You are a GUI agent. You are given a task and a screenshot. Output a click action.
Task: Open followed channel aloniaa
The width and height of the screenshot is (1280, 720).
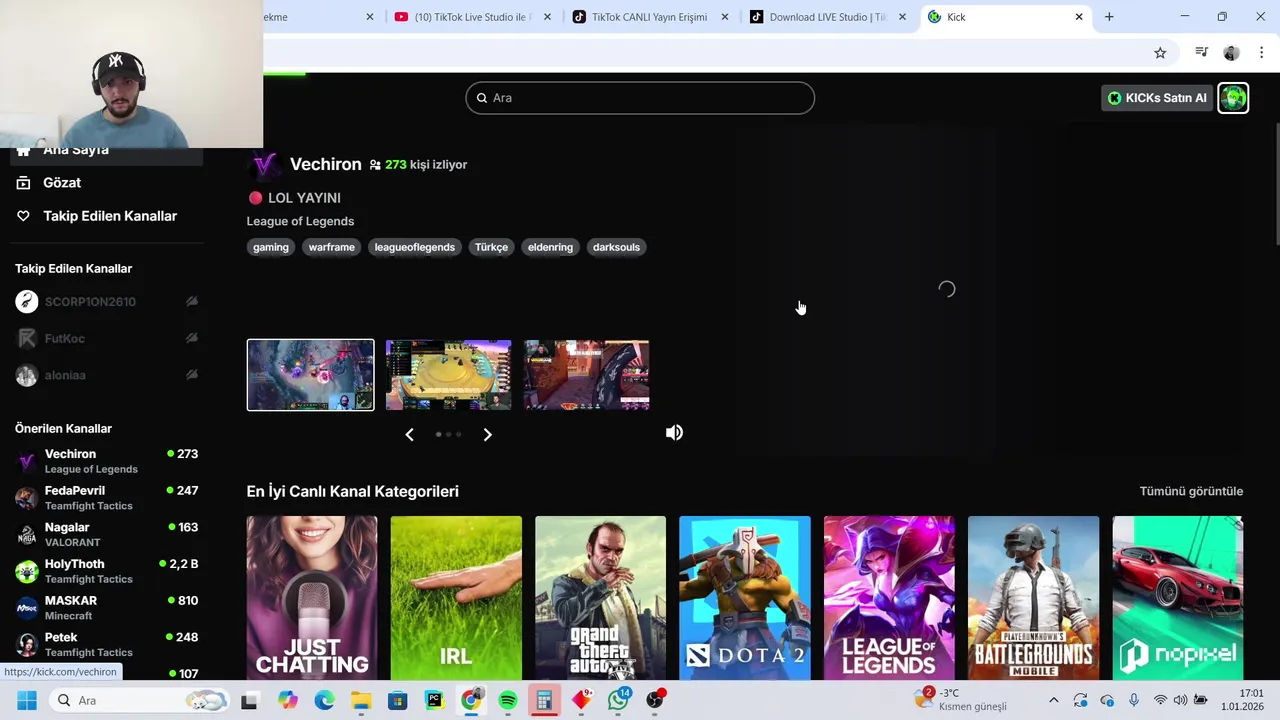click(x=65, y=376)
